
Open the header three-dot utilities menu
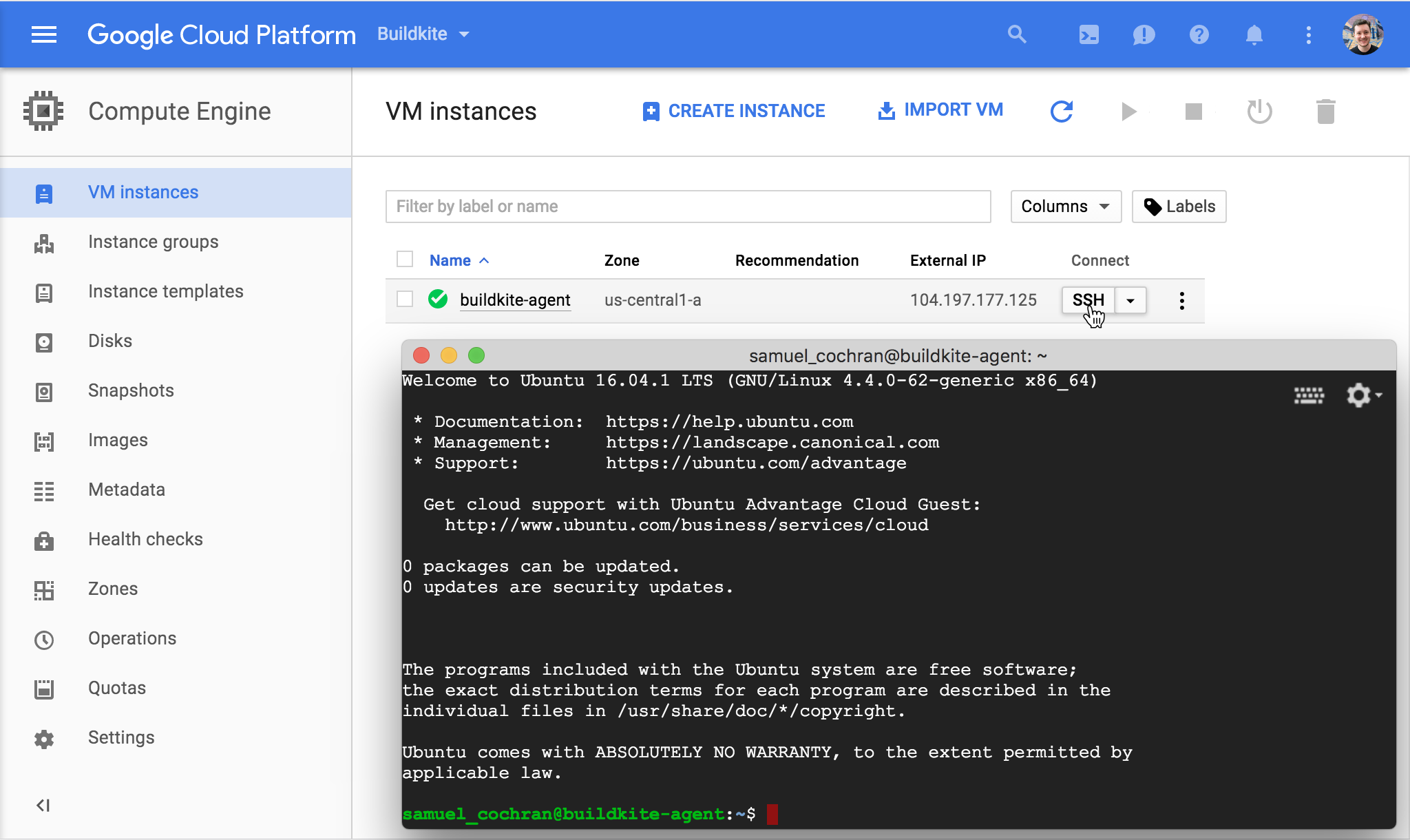(x=1308, y=34)
